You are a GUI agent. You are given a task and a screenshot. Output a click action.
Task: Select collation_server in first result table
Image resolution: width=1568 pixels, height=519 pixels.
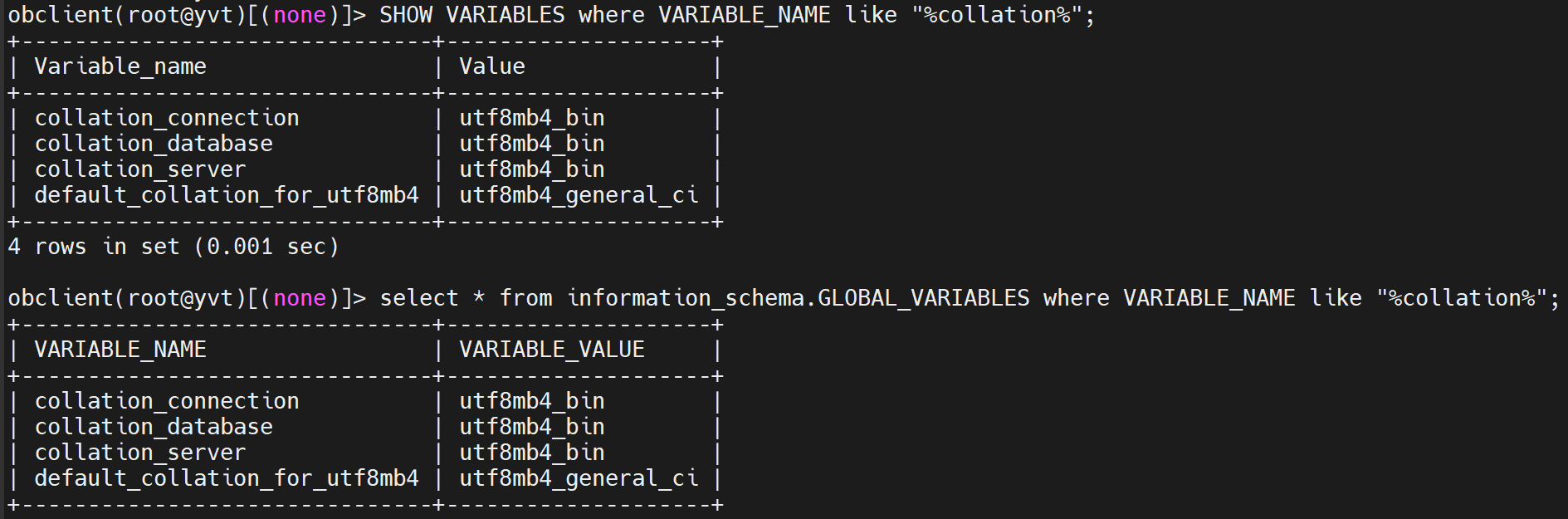tap(140, 169)
